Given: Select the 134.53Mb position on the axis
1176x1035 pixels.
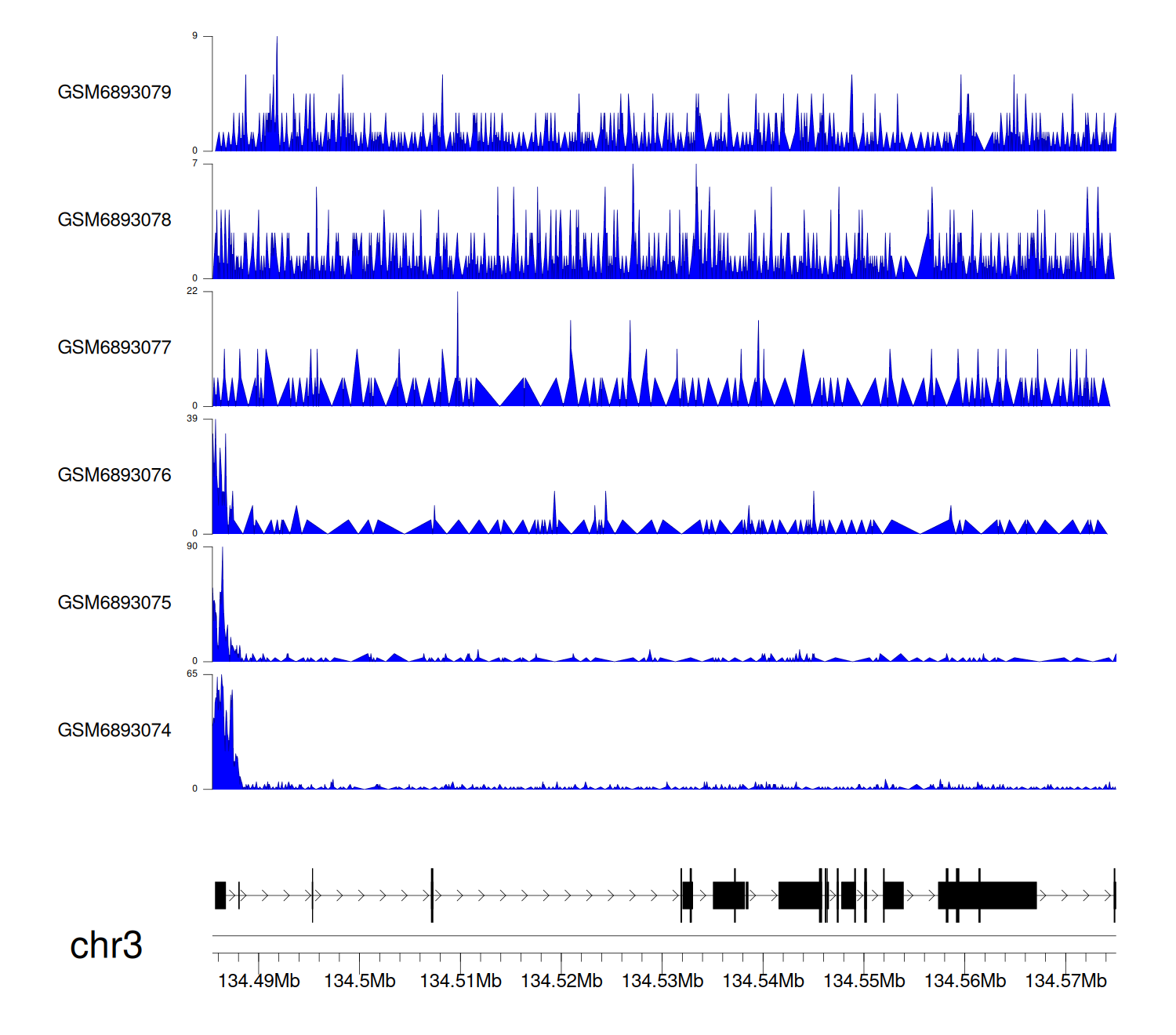Looking at the screenshot, I should coord(662,982).
